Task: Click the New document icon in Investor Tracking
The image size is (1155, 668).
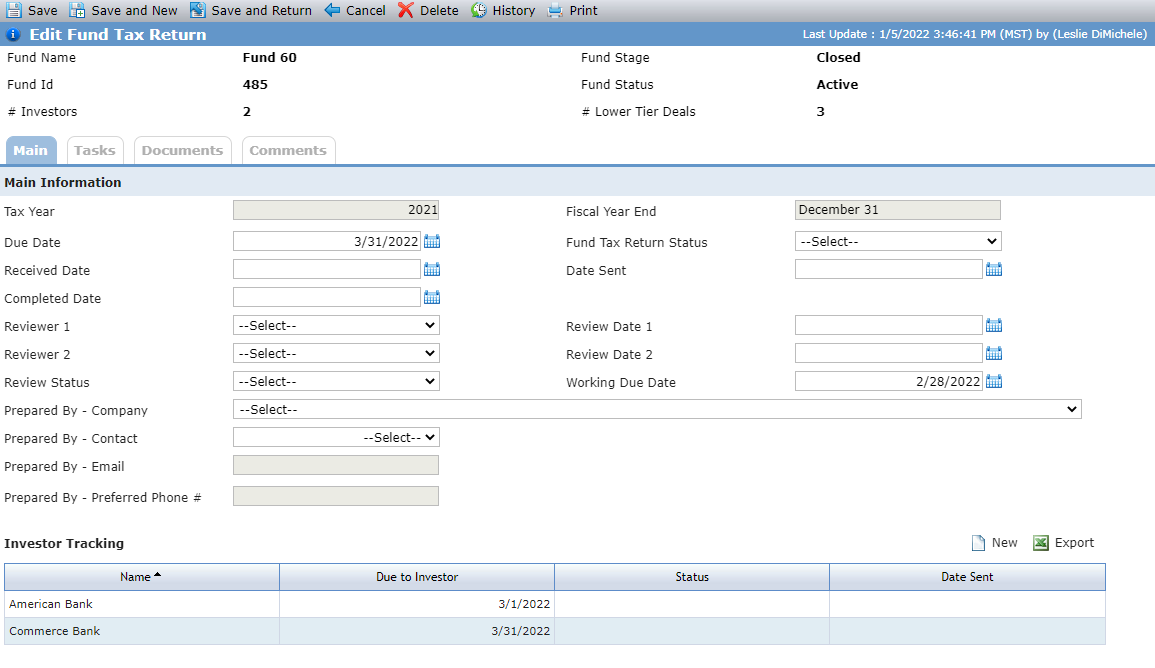Action: click(x=978, y=543)
